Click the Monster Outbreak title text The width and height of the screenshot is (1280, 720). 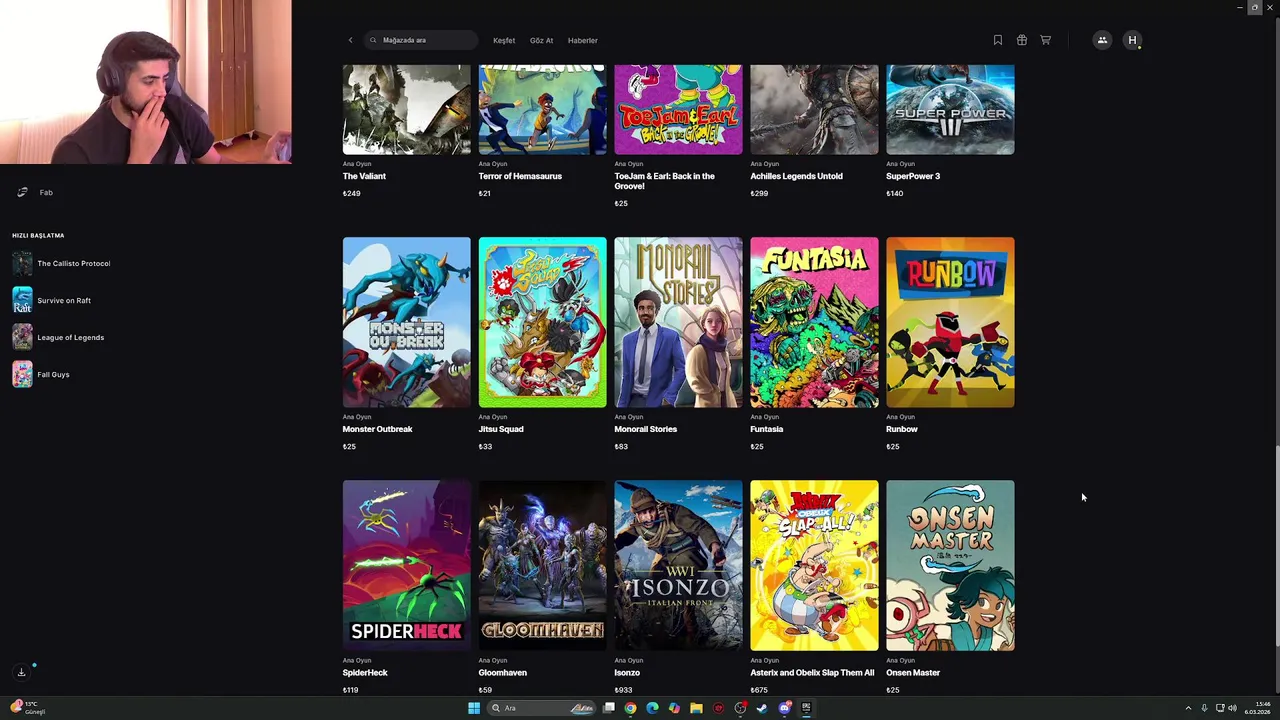pos(377,429)
